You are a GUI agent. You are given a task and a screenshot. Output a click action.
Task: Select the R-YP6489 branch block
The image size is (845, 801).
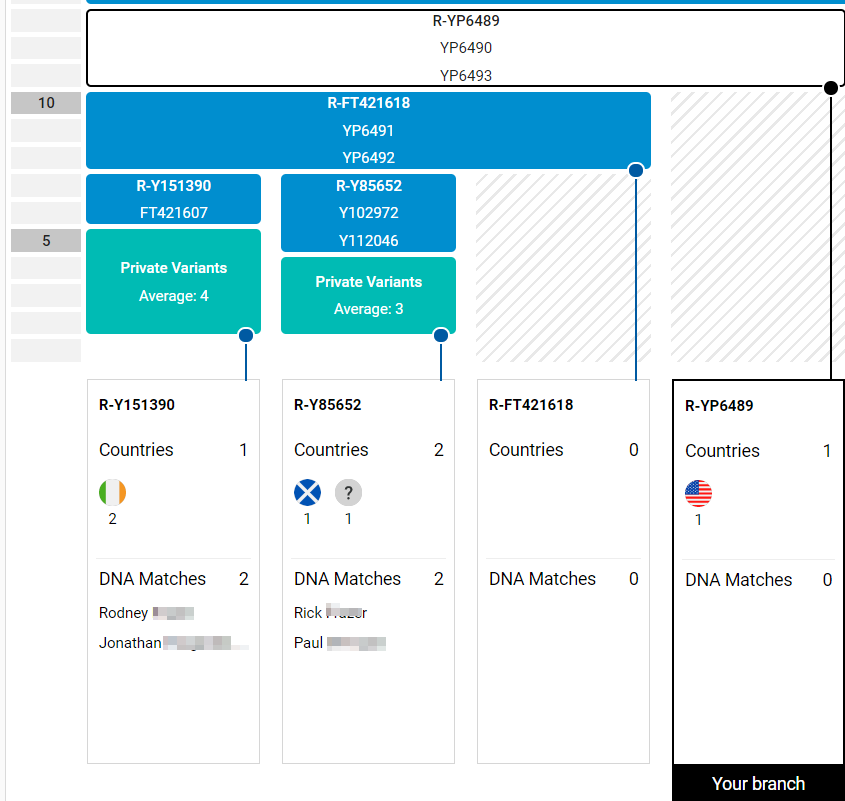(x=465, y=48)
